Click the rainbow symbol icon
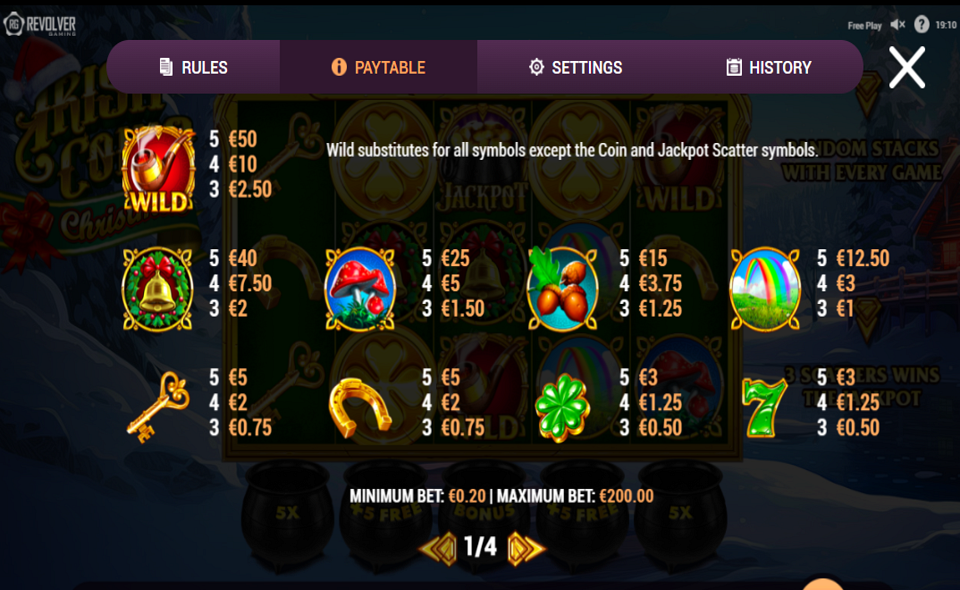960x590 pixels. [765, 289]
